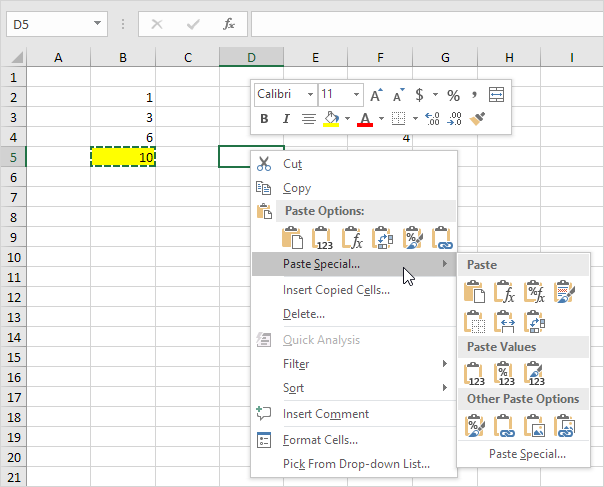The image size is (604, 487).
Task: Select Copy from context menu
Action: pos(354,188)
